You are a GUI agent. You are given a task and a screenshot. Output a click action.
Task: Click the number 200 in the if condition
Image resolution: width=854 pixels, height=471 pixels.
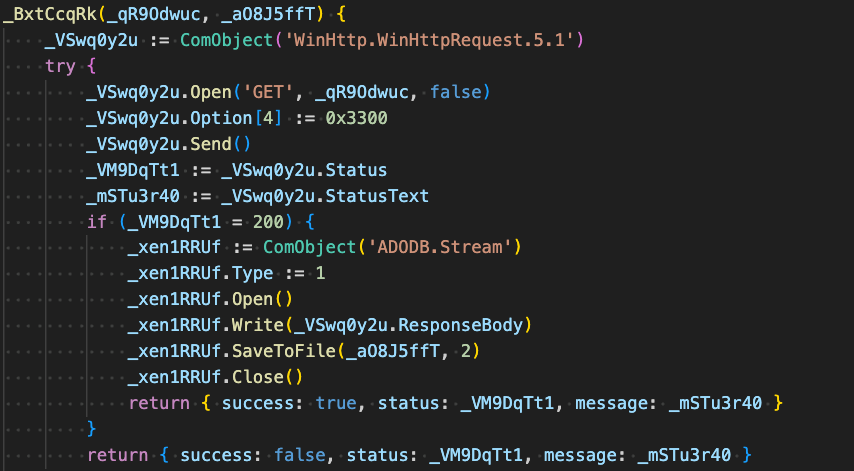click(x=268, y=223)
